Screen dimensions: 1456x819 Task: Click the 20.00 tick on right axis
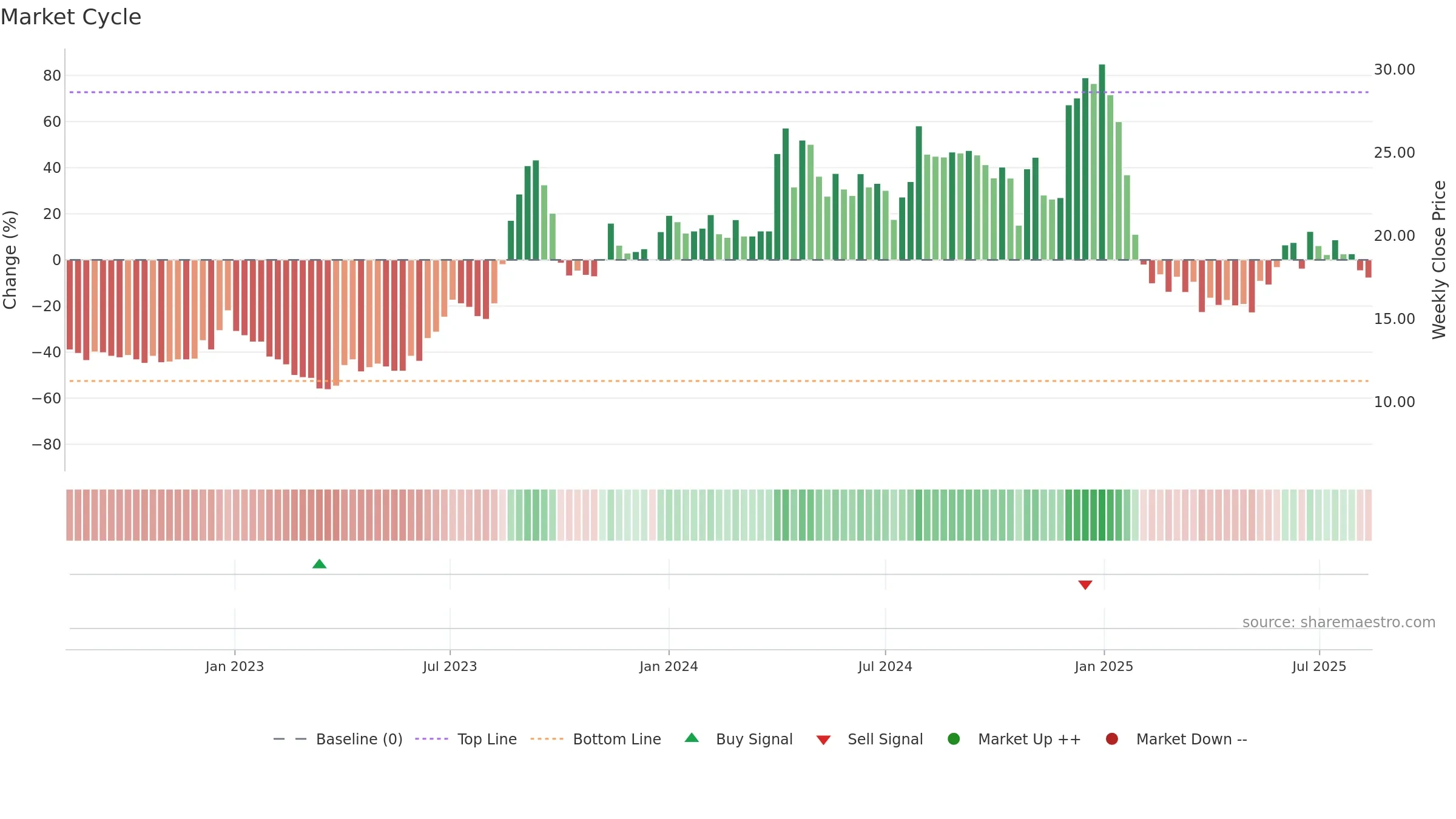[x=1395, y=236]
